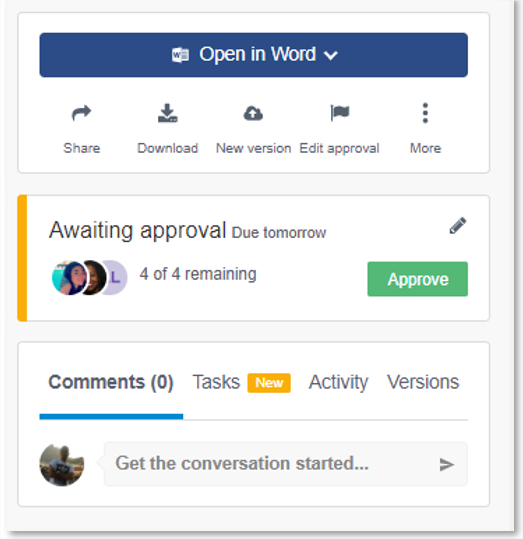Click the pencil edit icon in approval card
Screen dimensions: 523x539
tap(458, 226)
